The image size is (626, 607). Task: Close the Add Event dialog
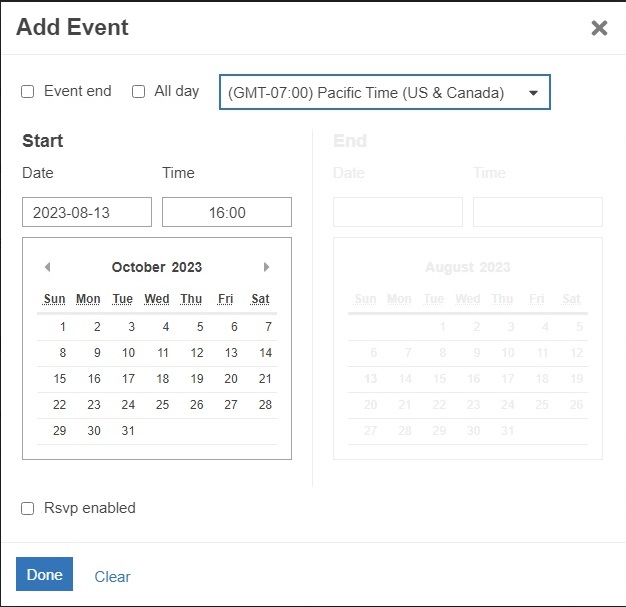599,28
